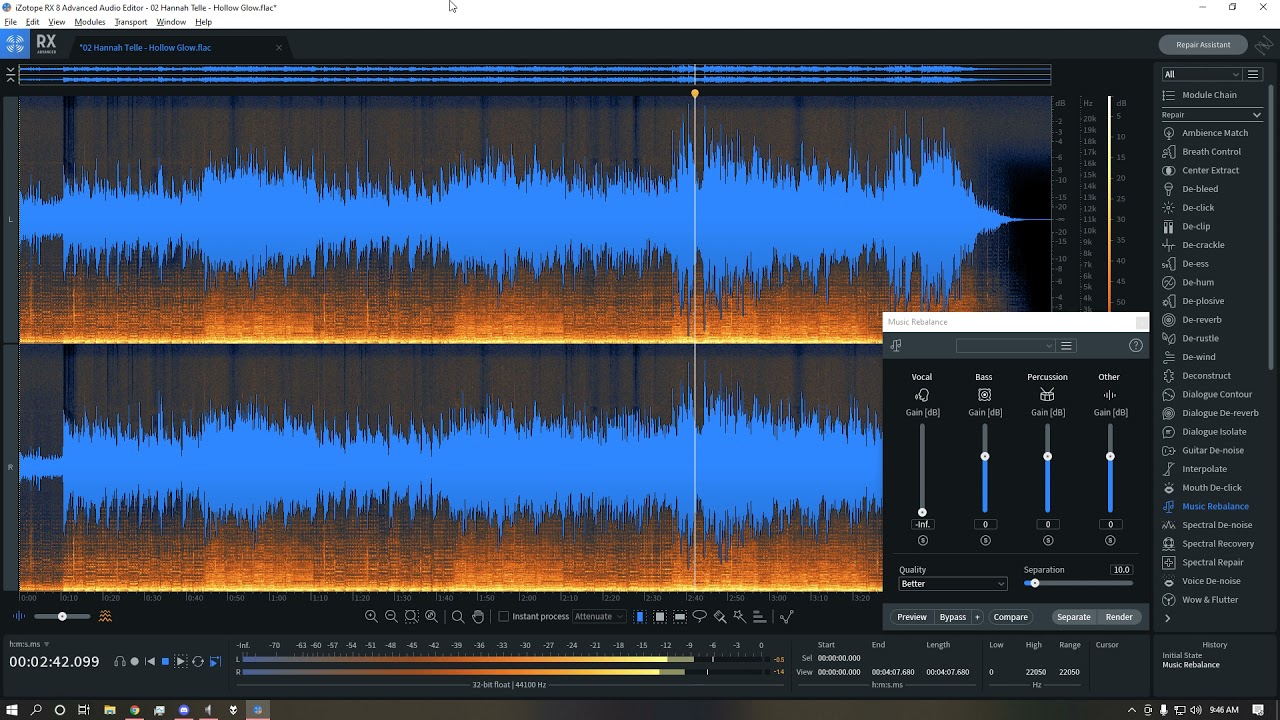The image size is (1280, 720).
Task: Open module list view options menu
Action: [x=1253, y=74]
